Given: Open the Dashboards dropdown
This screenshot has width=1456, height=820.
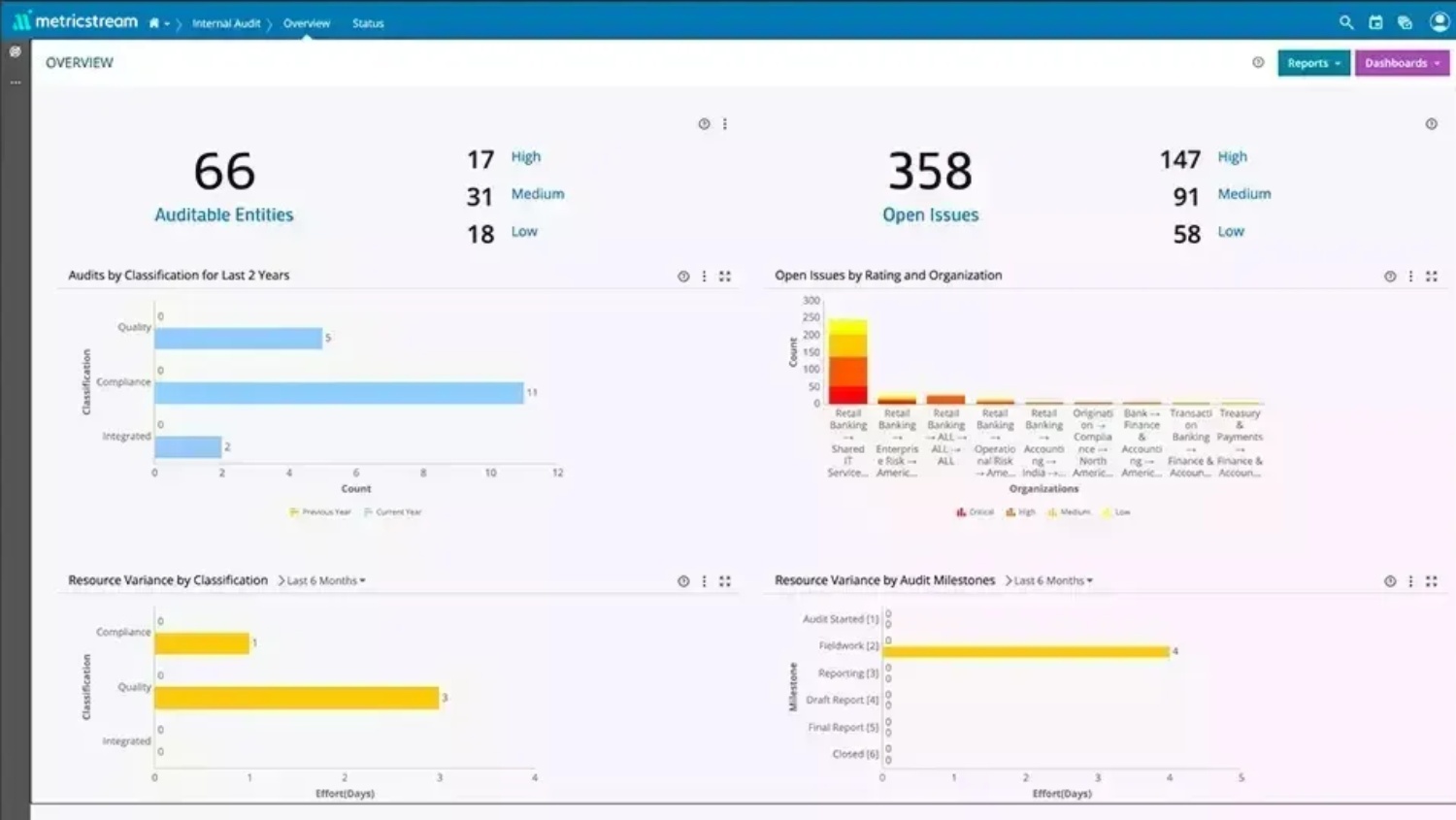Looking at the screenshot, I should coord(1401,62).
